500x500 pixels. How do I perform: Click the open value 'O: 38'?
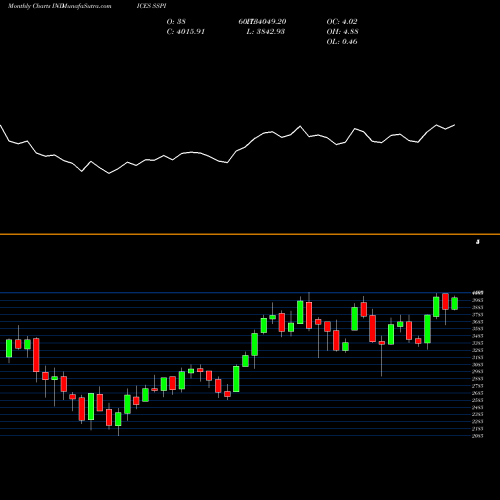176,22
